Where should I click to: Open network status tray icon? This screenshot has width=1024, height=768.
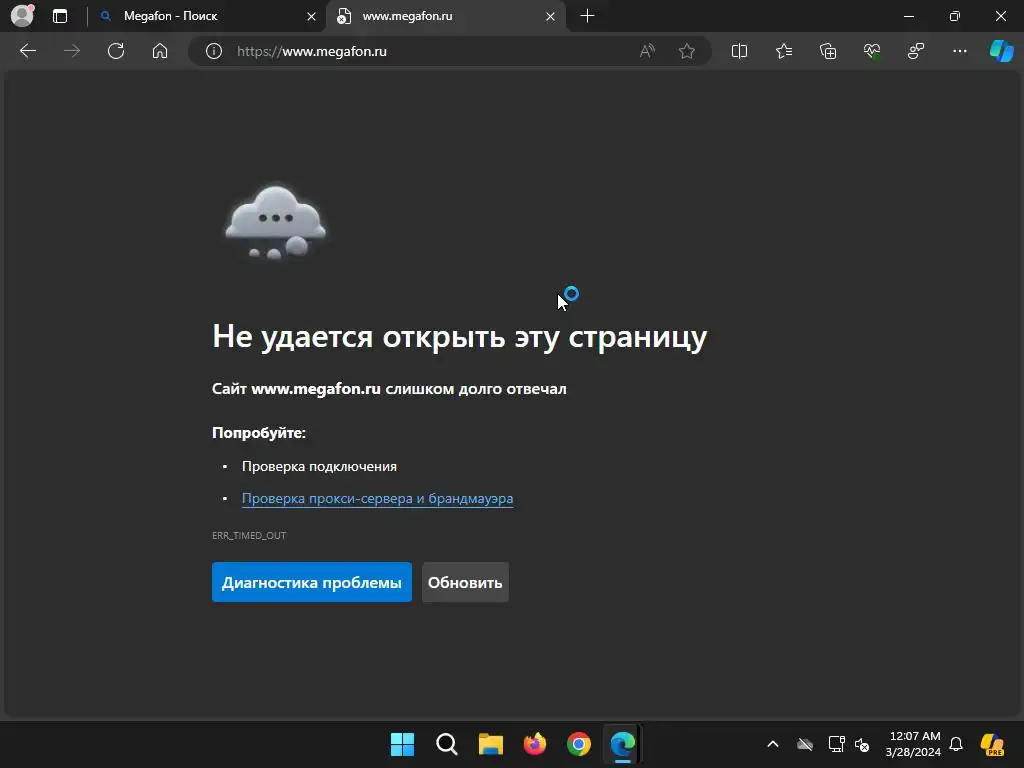(836, 744)
